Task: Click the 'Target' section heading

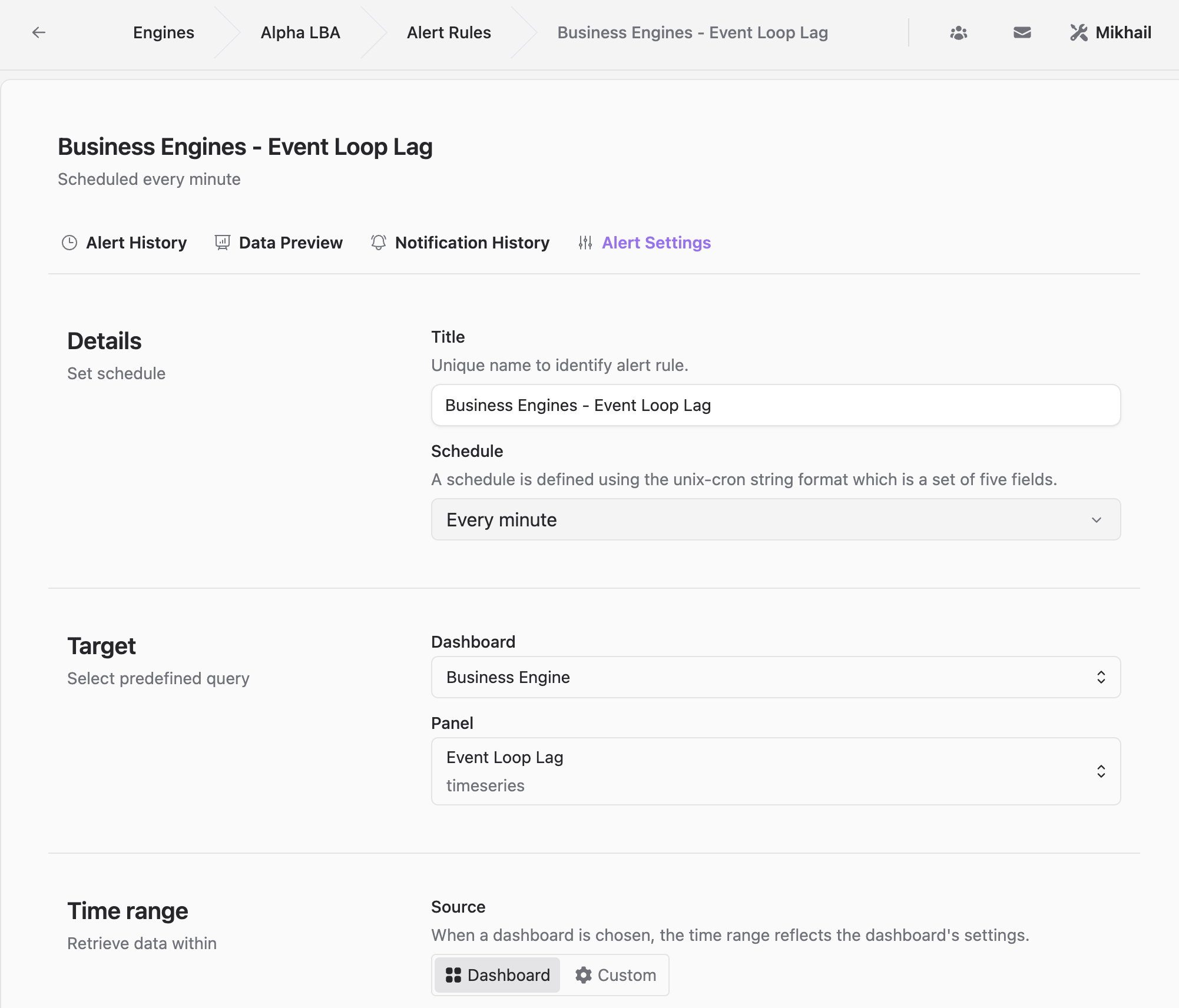Action: tap(101, 646)
